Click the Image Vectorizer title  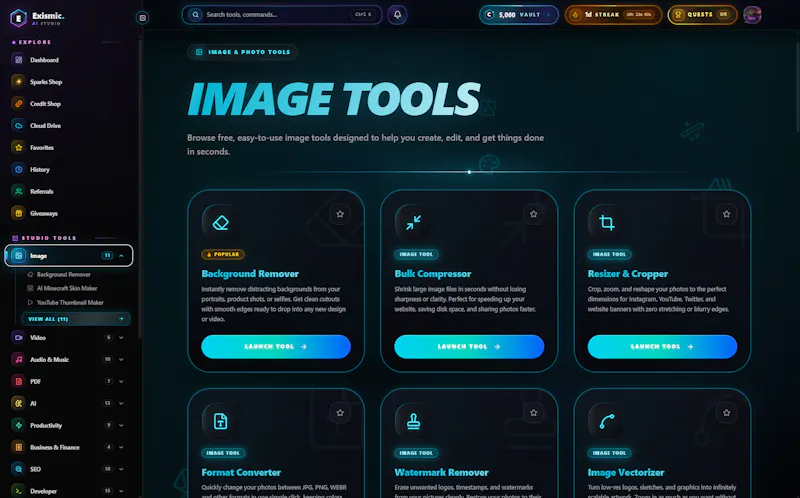[626, 472]
